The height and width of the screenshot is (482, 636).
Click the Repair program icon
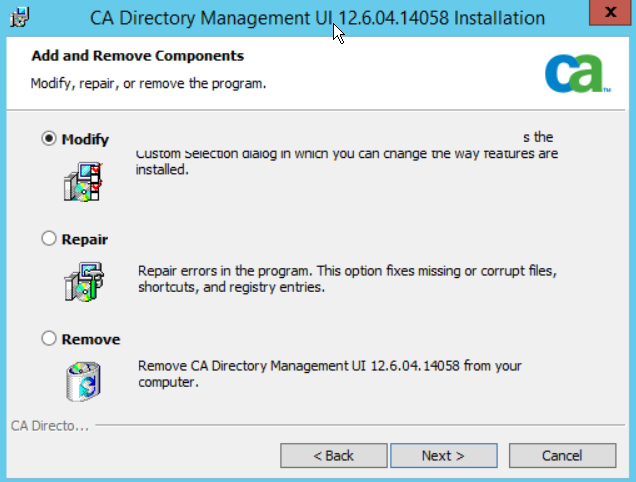(x=83, y=280)
